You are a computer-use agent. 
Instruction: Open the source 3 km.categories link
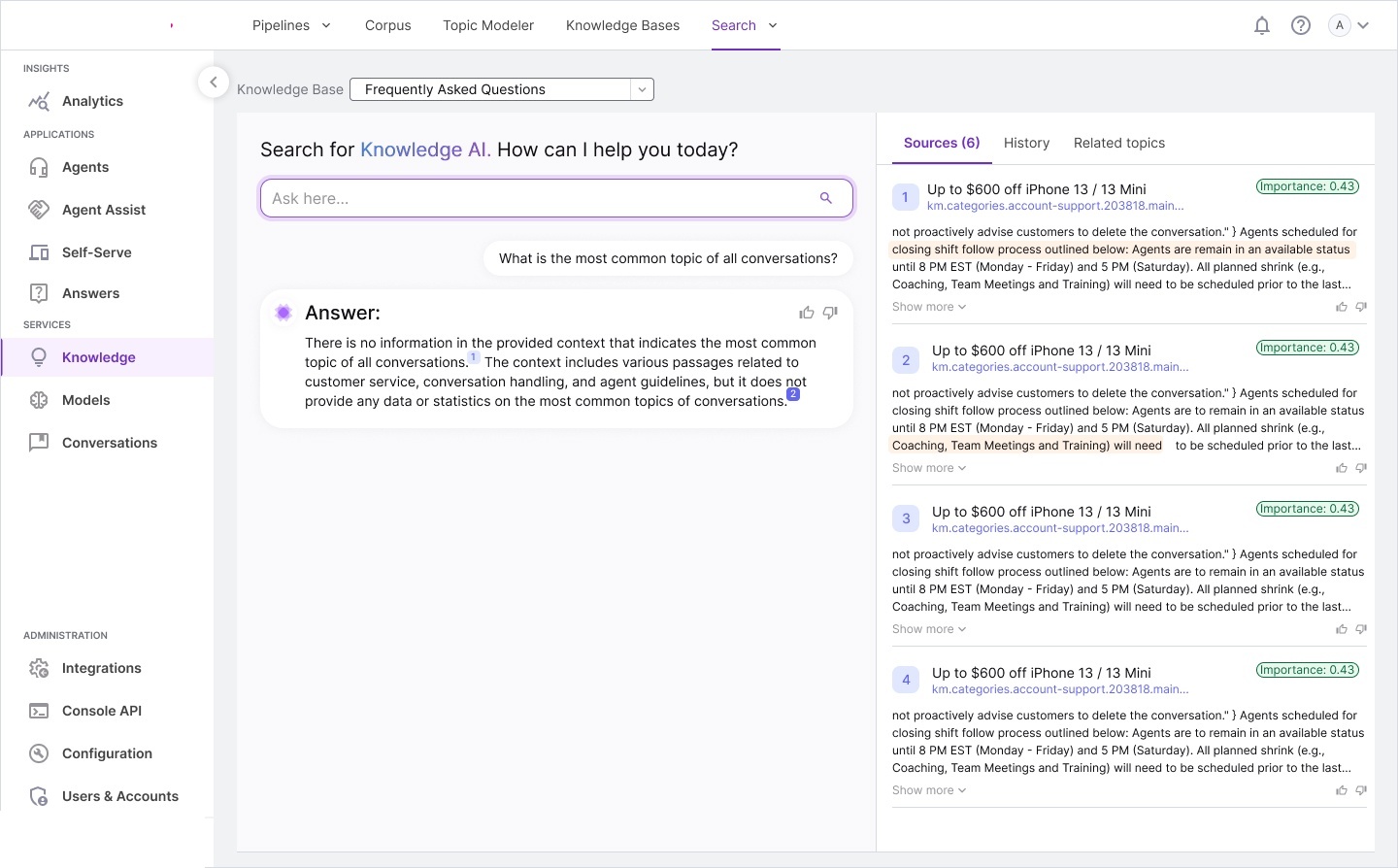pyautogui.click(x=1059, y=528)
